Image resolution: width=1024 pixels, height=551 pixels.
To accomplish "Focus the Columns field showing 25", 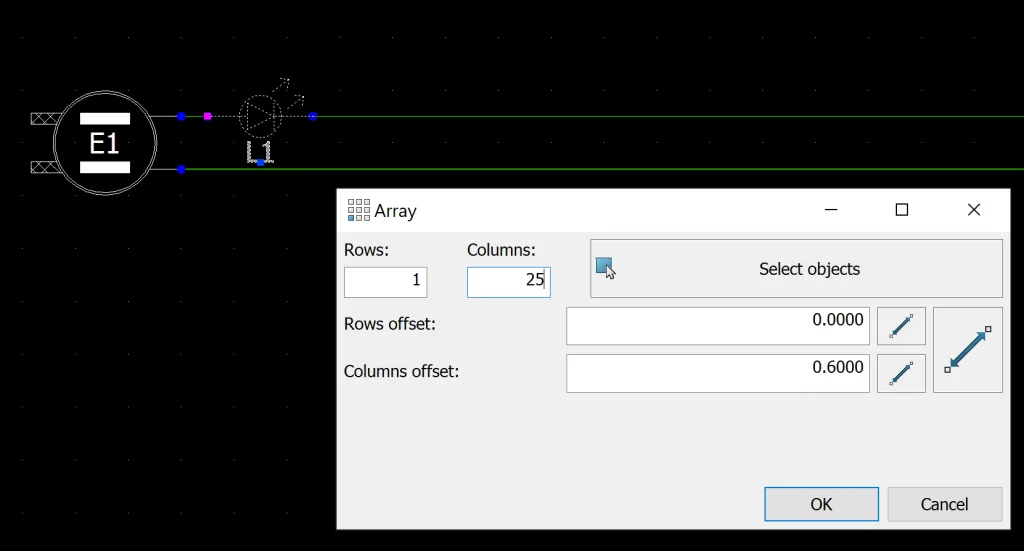I will 508,282.
